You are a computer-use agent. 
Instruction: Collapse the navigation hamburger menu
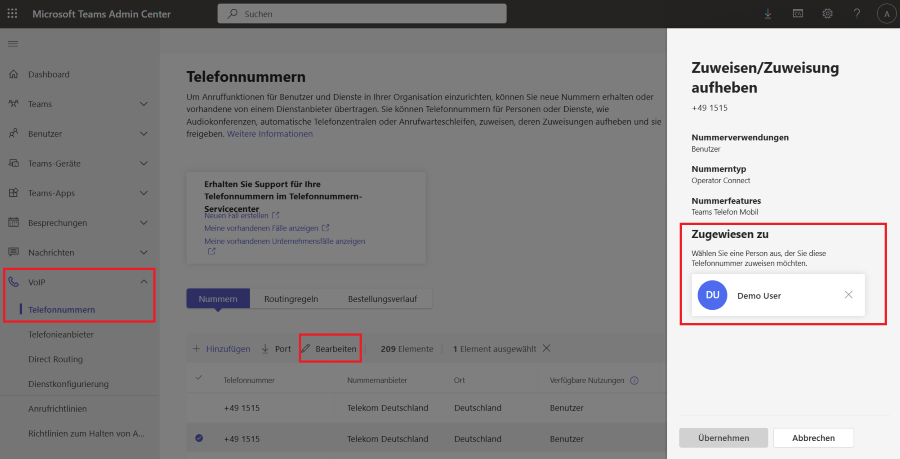[x=13, y=44]
